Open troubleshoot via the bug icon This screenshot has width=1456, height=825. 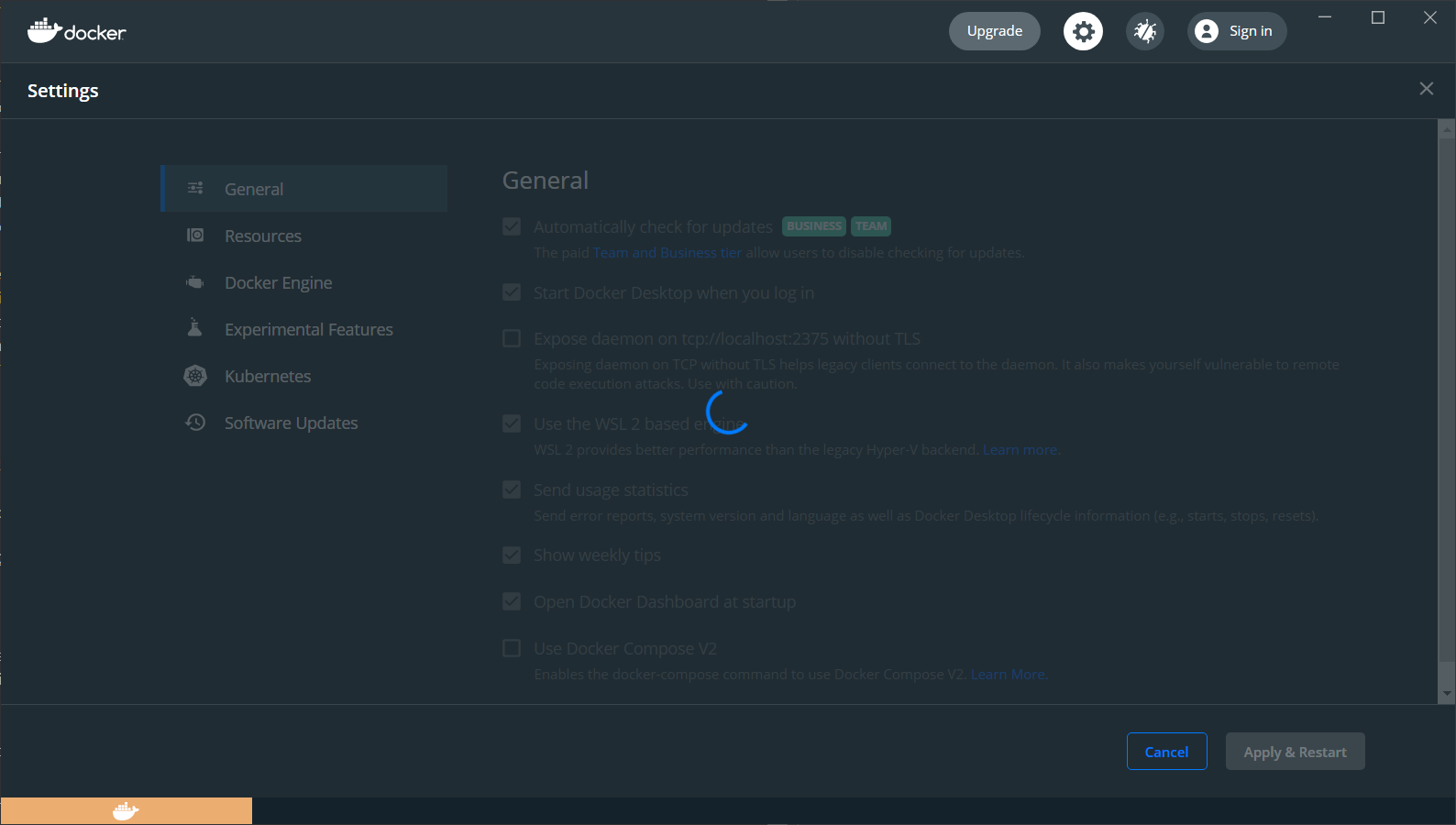click(1145, 31)
